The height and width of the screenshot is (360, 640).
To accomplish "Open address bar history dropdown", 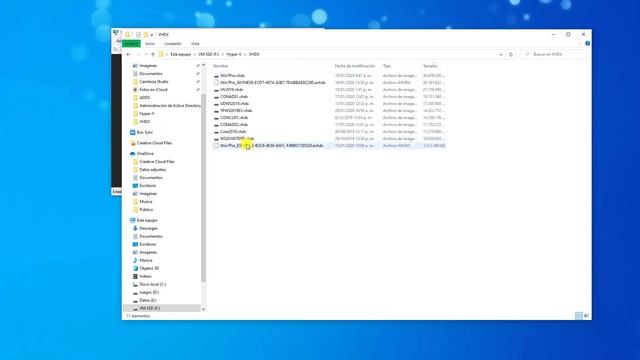I will tap(501, 54).
